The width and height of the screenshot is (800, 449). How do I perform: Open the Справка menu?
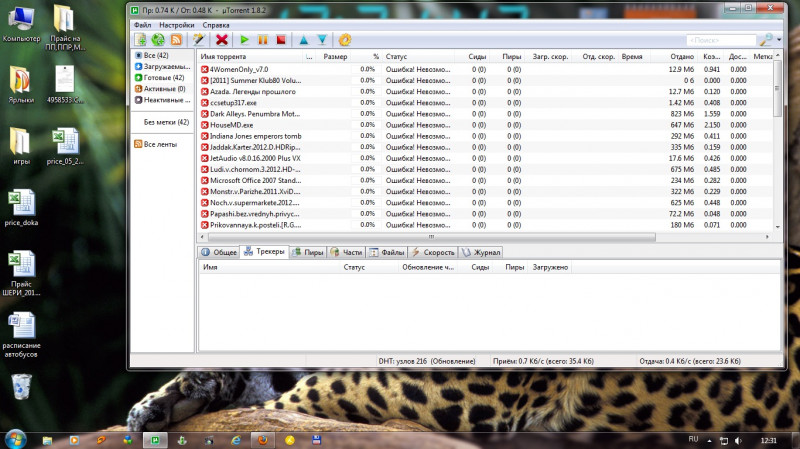click(x=216, y=25)
